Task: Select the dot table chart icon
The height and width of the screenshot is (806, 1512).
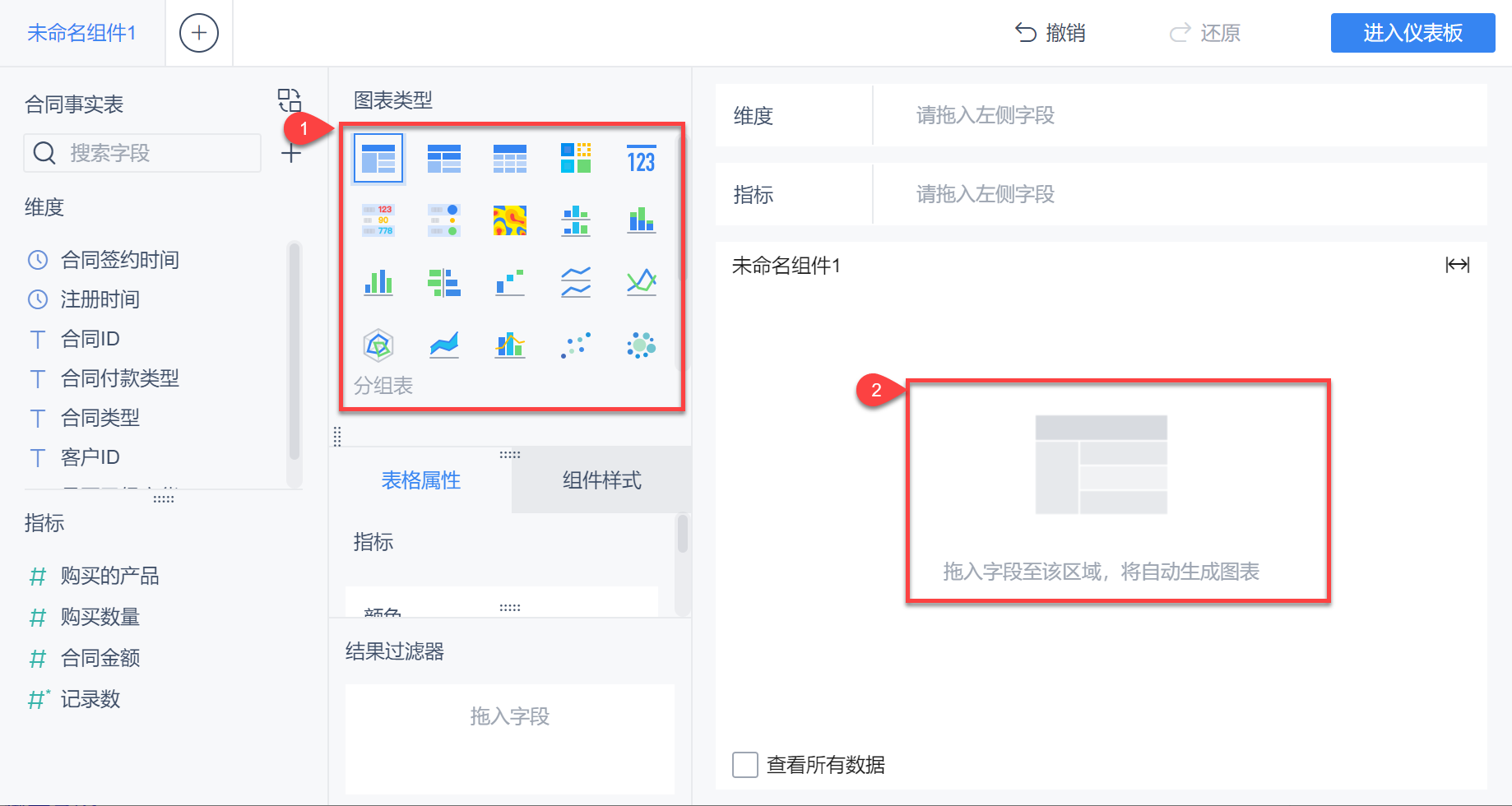Action: pos(444,220)
